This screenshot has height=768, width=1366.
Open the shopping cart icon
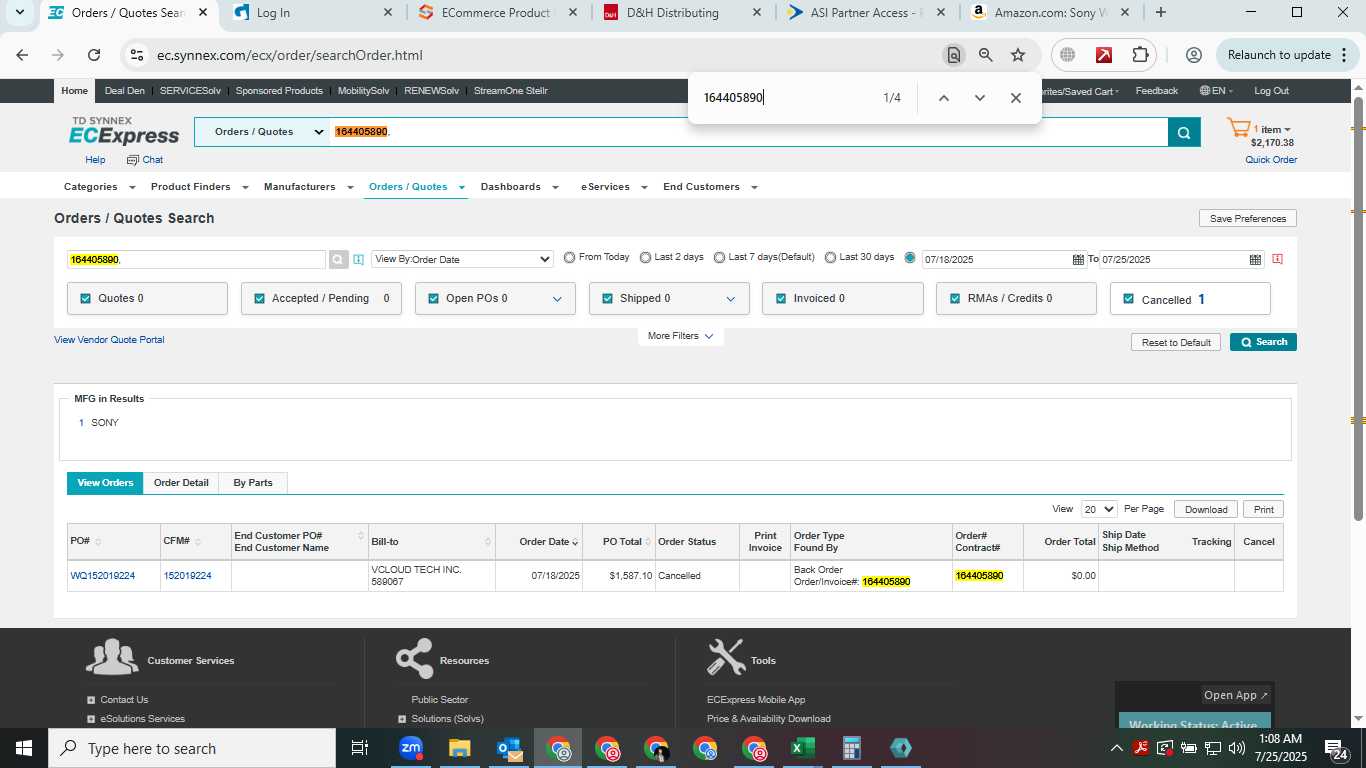coord(1239,129)
